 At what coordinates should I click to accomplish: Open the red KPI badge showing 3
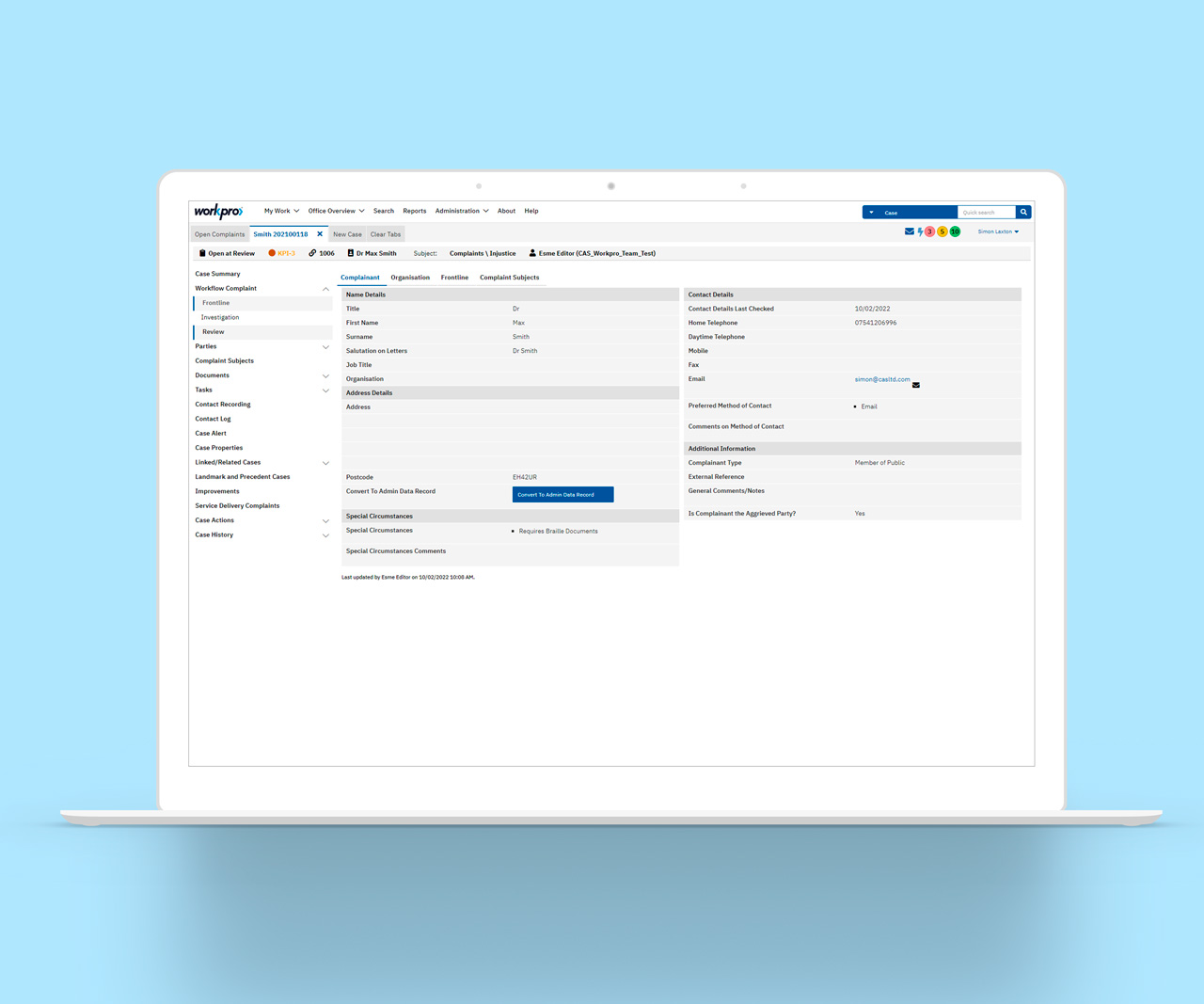tap(929, 231)
